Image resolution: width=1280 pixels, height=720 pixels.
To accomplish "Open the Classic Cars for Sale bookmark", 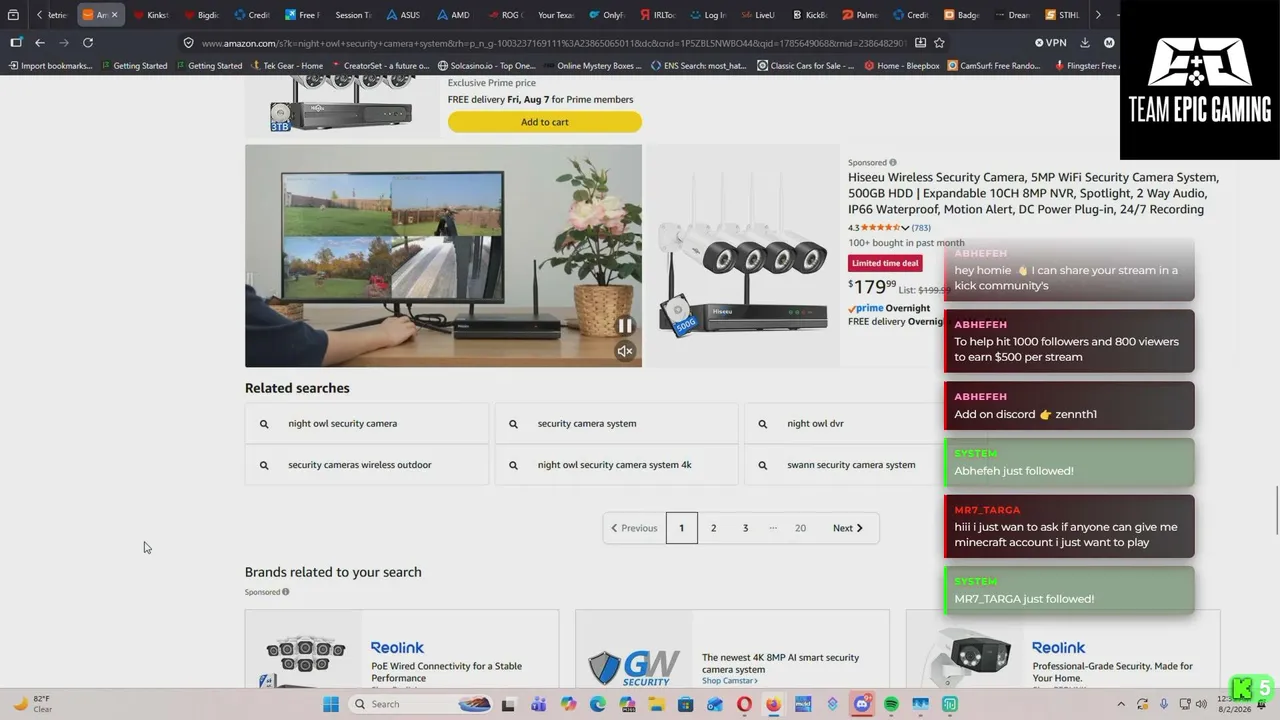I will [806, 66].
